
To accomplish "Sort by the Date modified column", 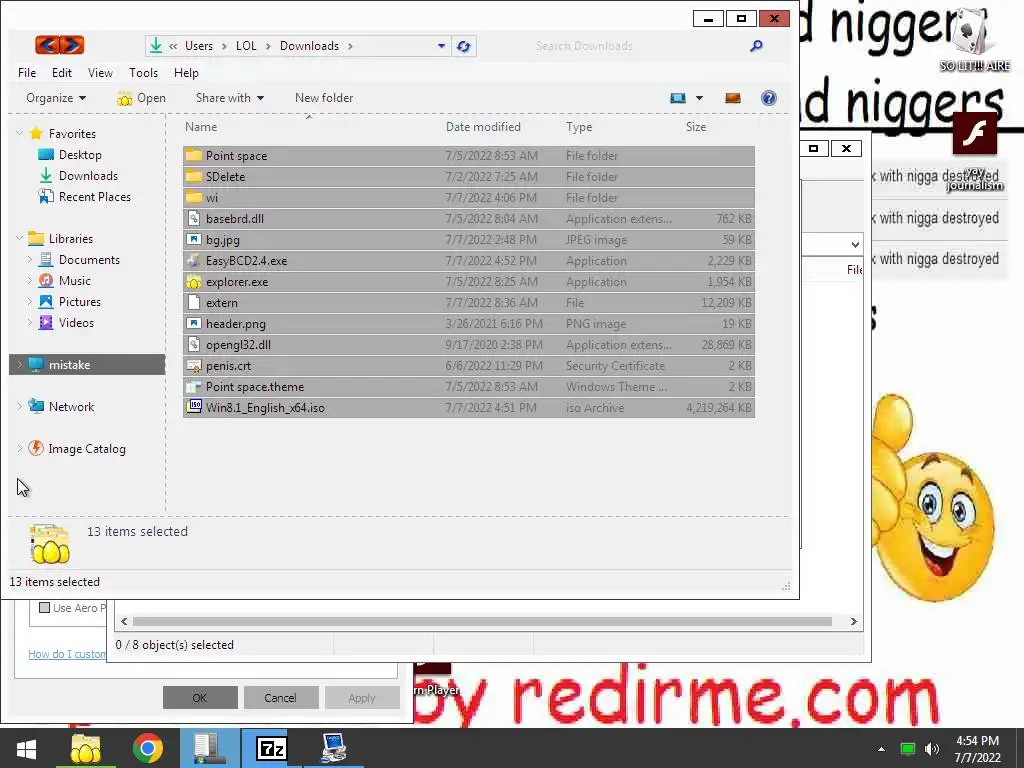I will (x=483, y=127).
